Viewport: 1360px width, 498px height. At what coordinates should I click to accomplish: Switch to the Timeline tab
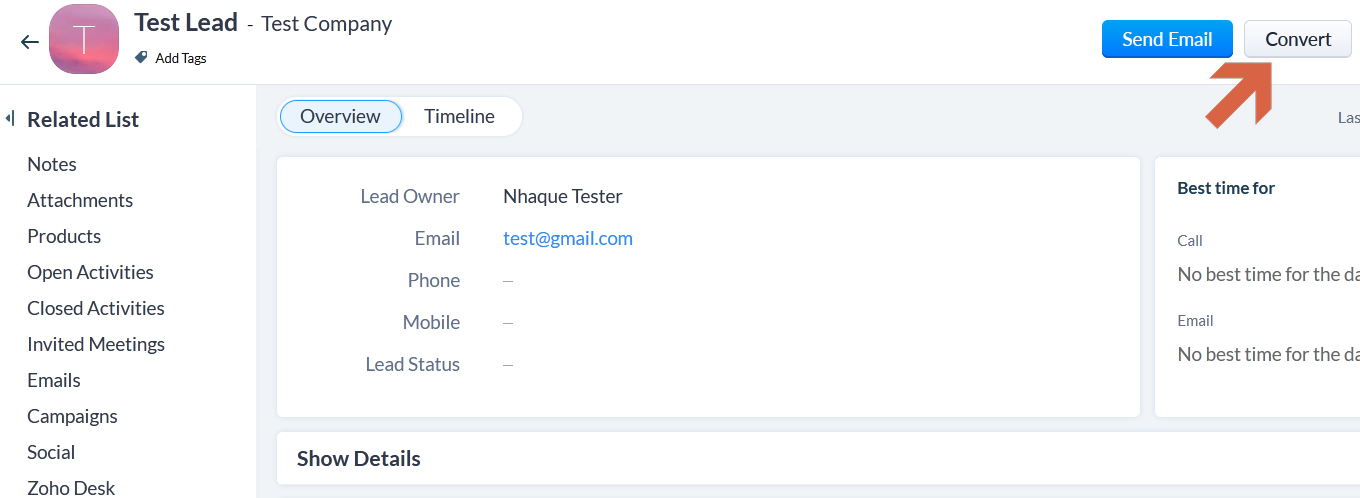point(459,116)
